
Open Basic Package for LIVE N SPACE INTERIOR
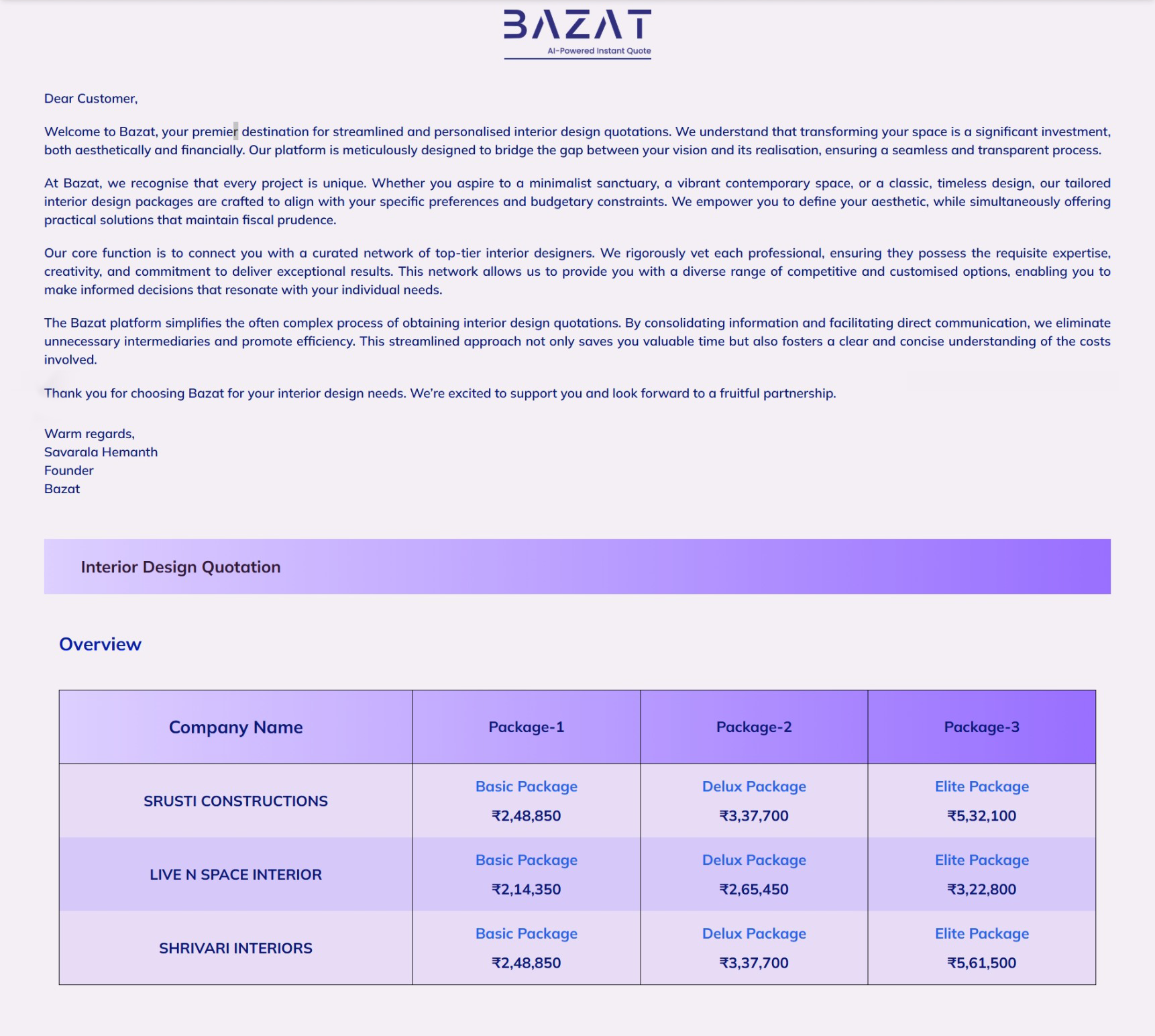[527, 860]
